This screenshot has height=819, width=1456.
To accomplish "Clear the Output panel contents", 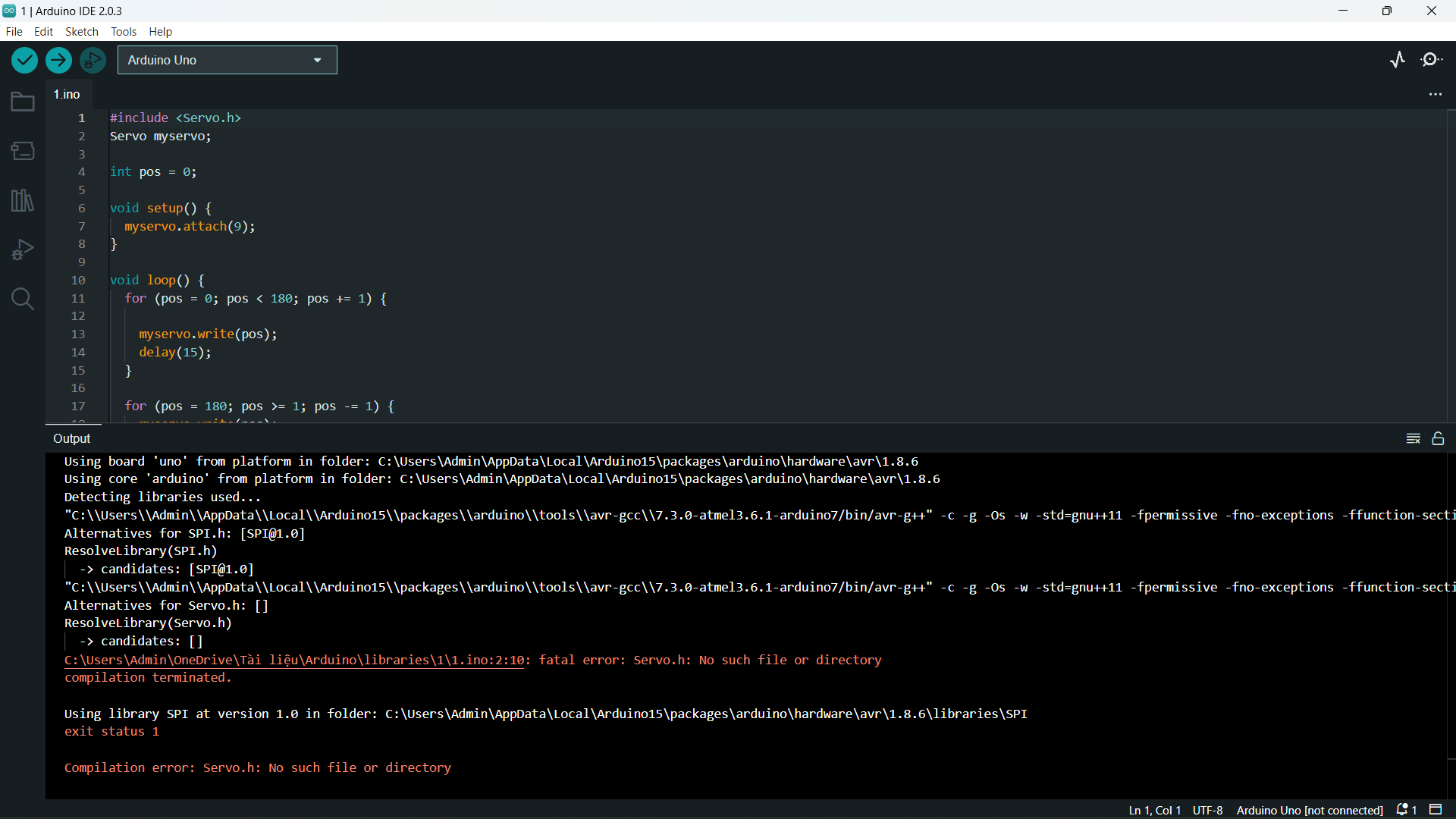I will tap(1413, 439).
